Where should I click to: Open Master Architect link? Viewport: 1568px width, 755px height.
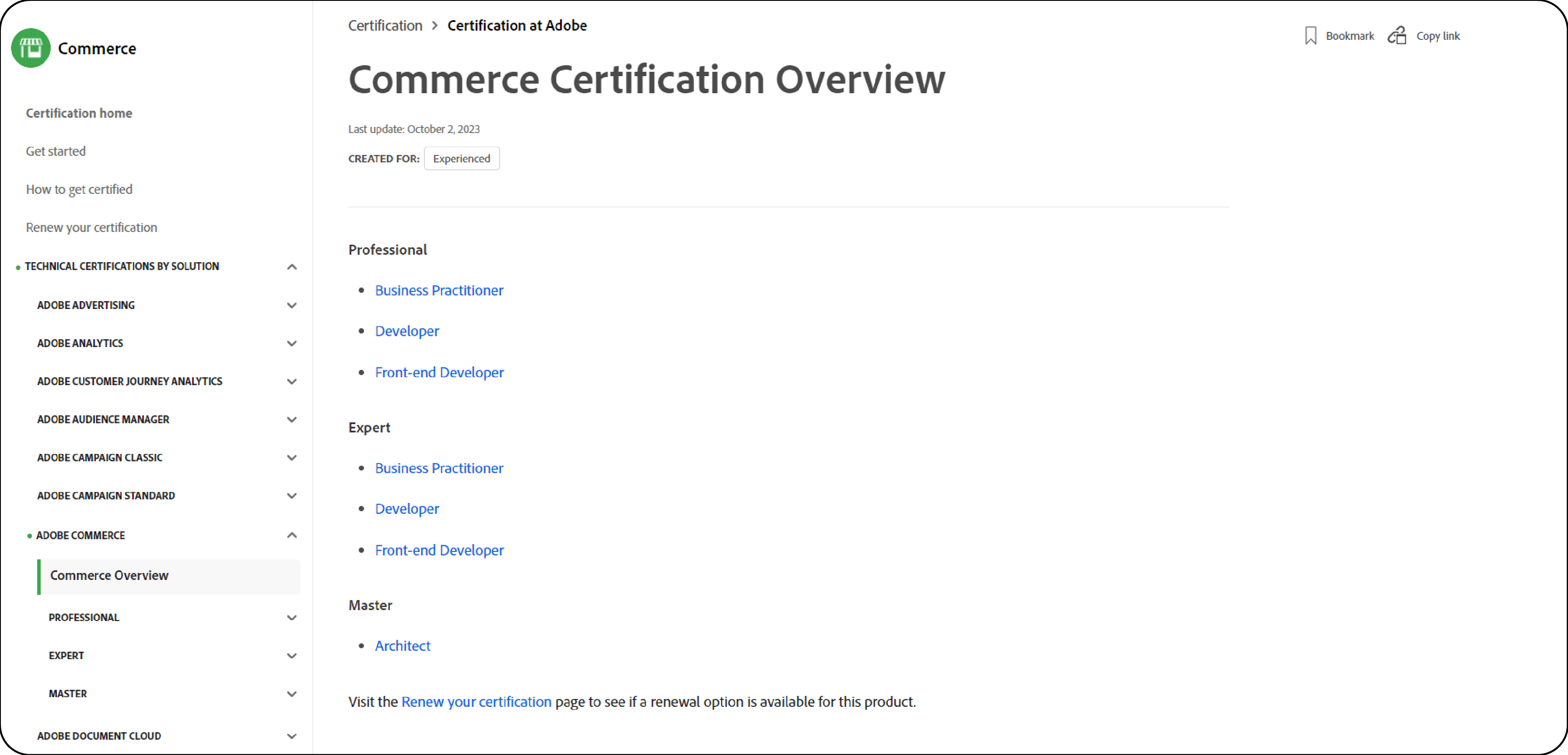tap(402, 646)
